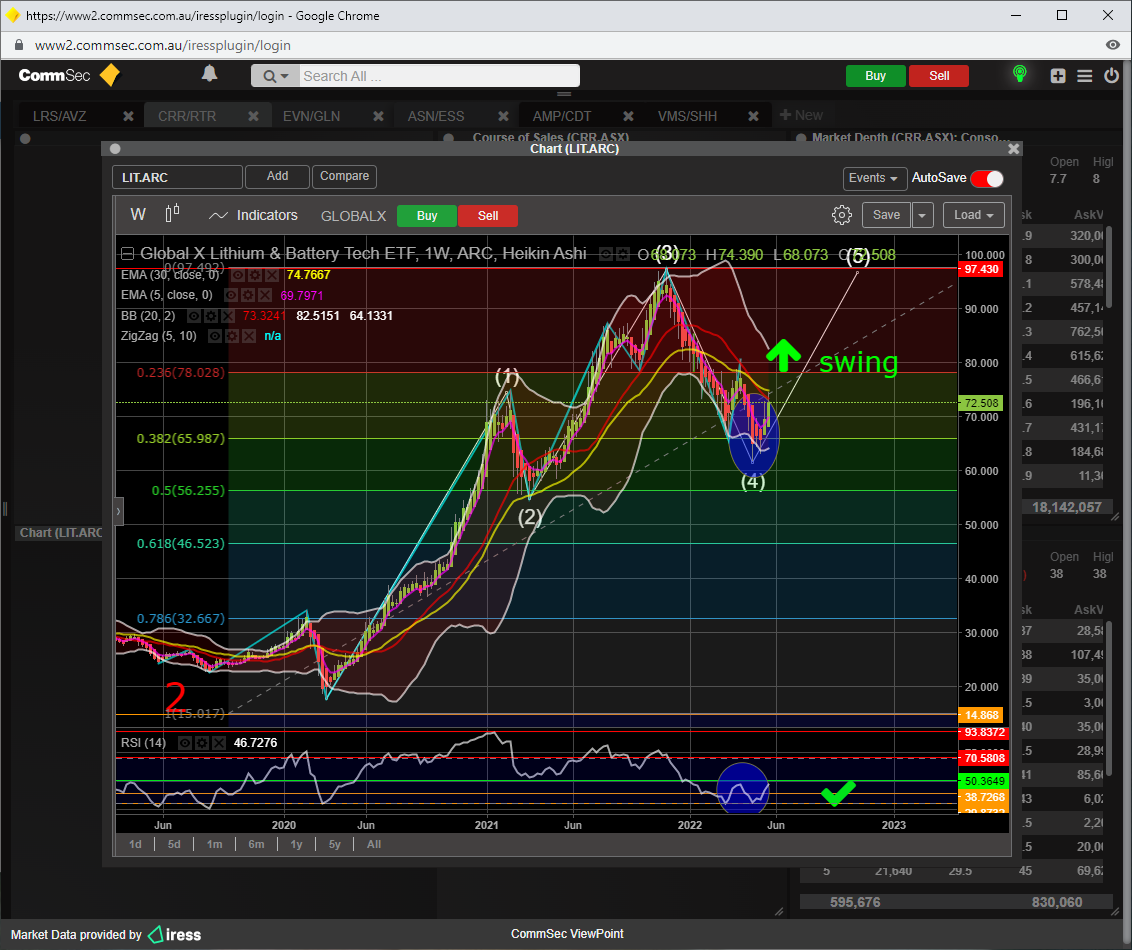Open the hamburger menu icon in header
This screenshot has width=1132, height=950.
[x=1085, y=76]
